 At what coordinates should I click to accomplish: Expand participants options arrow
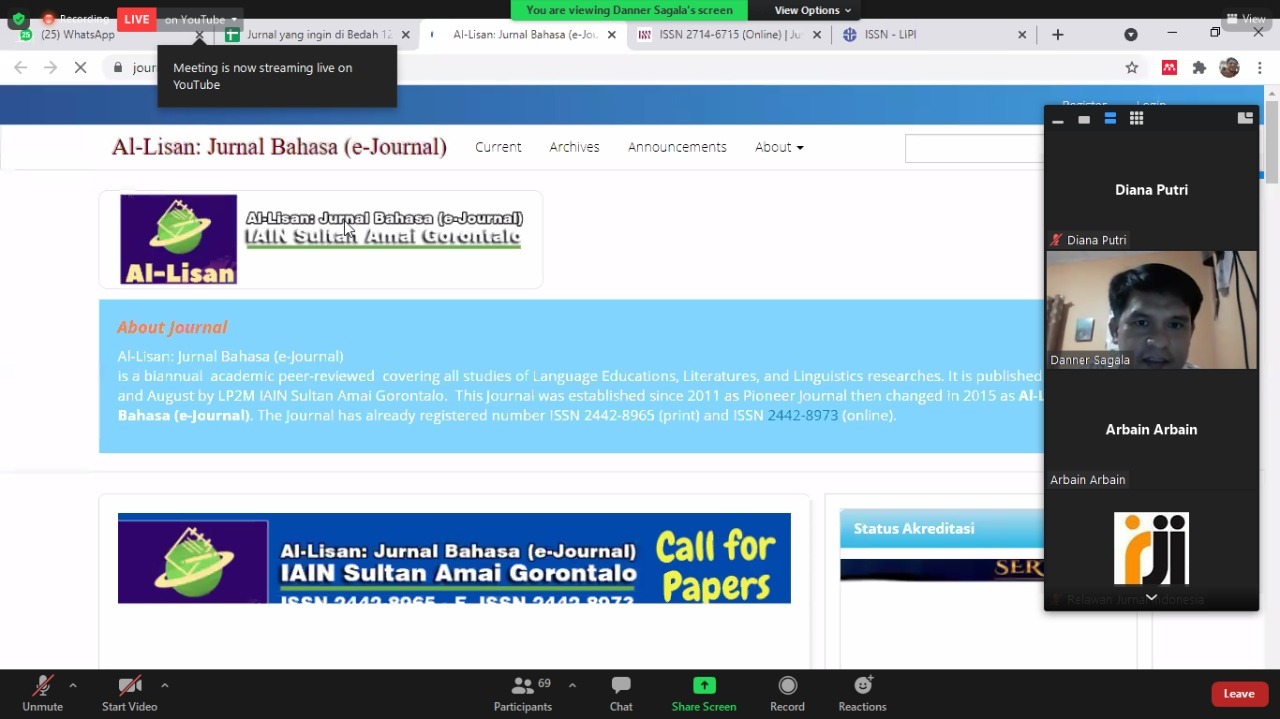(x=572, y=686)
